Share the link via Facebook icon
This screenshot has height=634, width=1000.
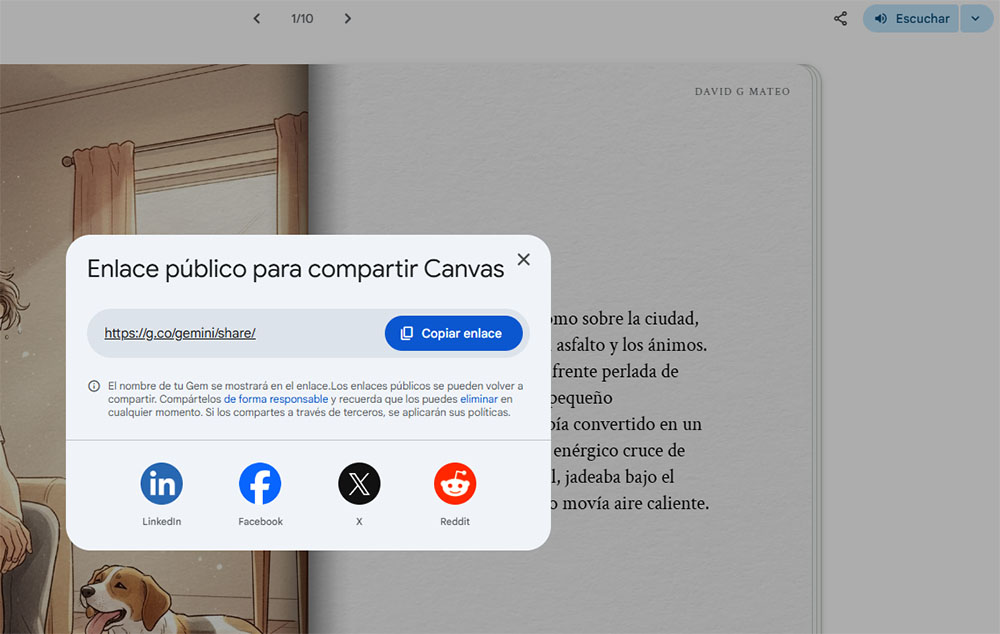click(x=260, y=483)
